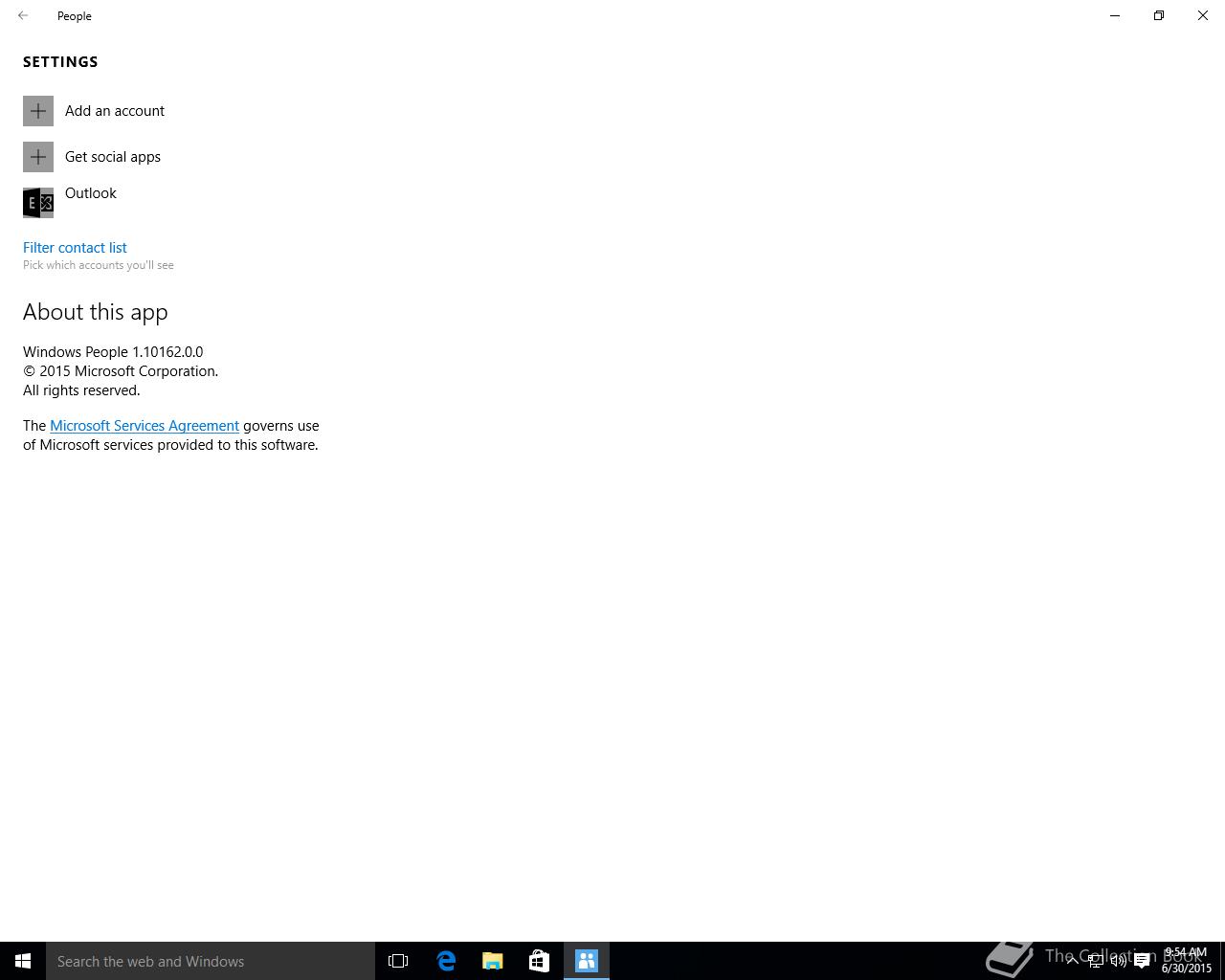Image resolution: width=1225 pixels, height=980 pixels.
Task: Restore down the People window
Action: click(1159, 15)
